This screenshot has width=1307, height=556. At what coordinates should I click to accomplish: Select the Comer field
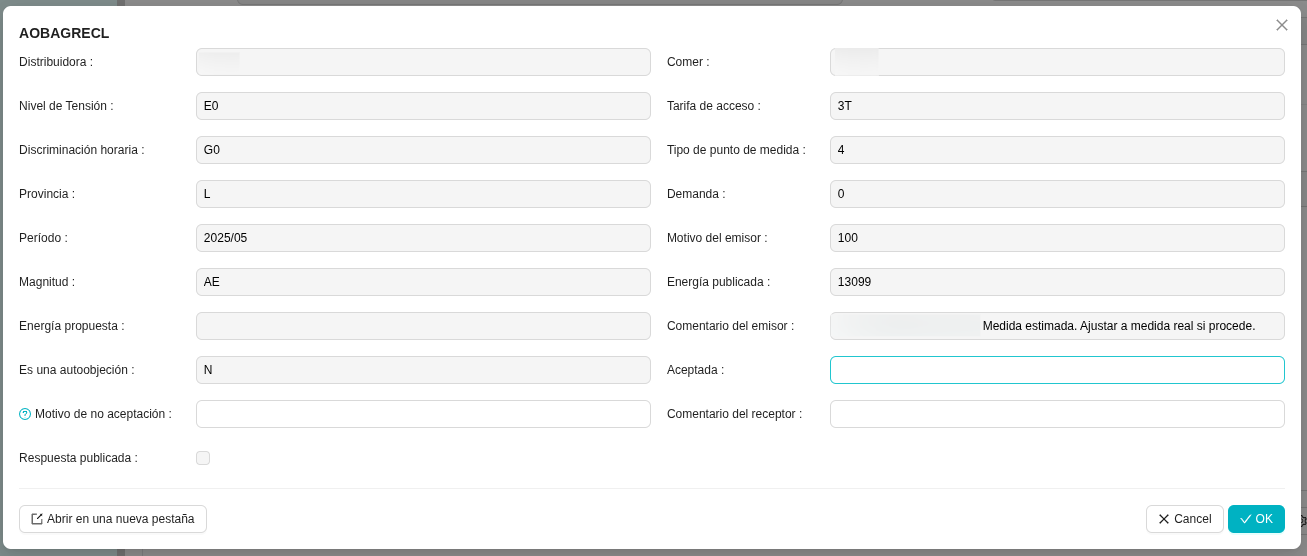pos(1056,62)
